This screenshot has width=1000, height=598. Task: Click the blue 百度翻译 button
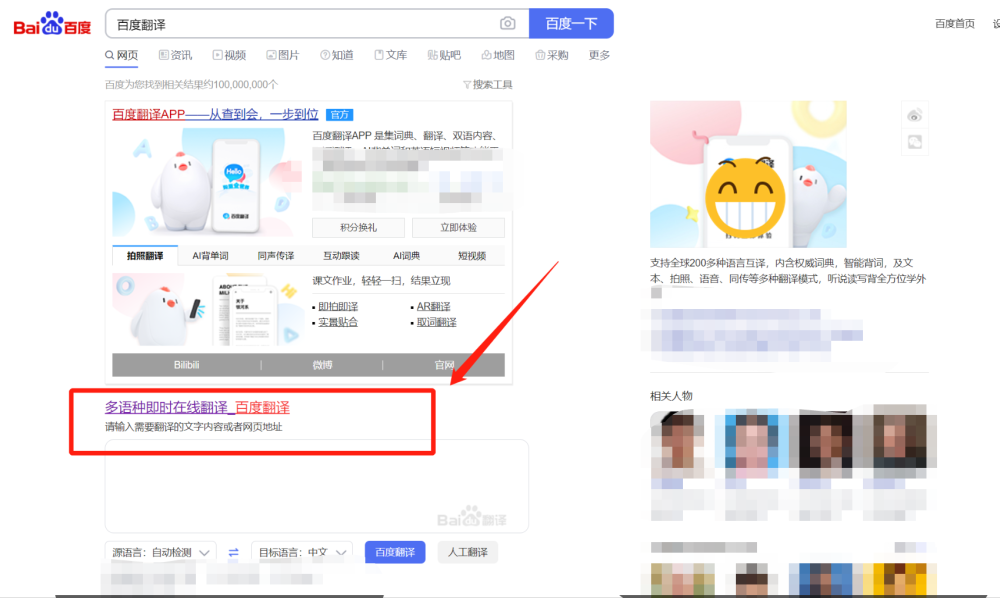pyautogui.click(x=395, y=552)
